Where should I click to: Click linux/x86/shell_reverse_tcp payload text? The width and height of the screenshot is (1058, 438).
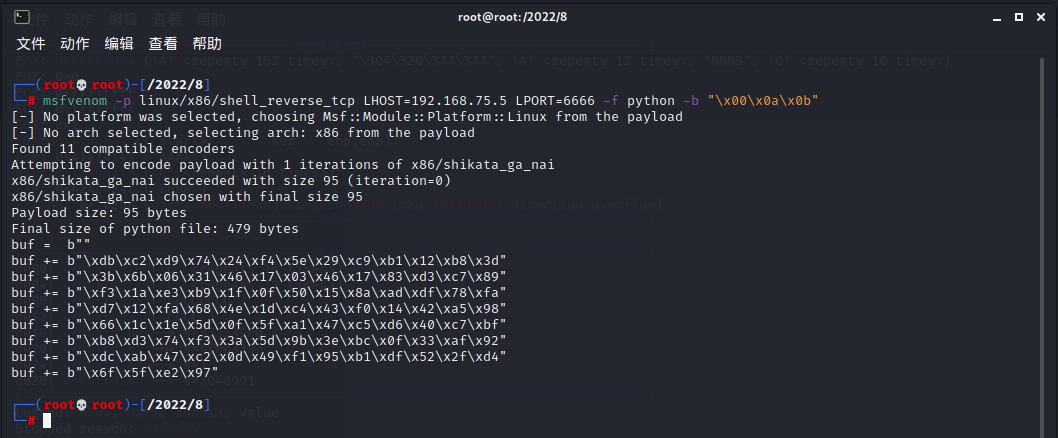[247, 101]
